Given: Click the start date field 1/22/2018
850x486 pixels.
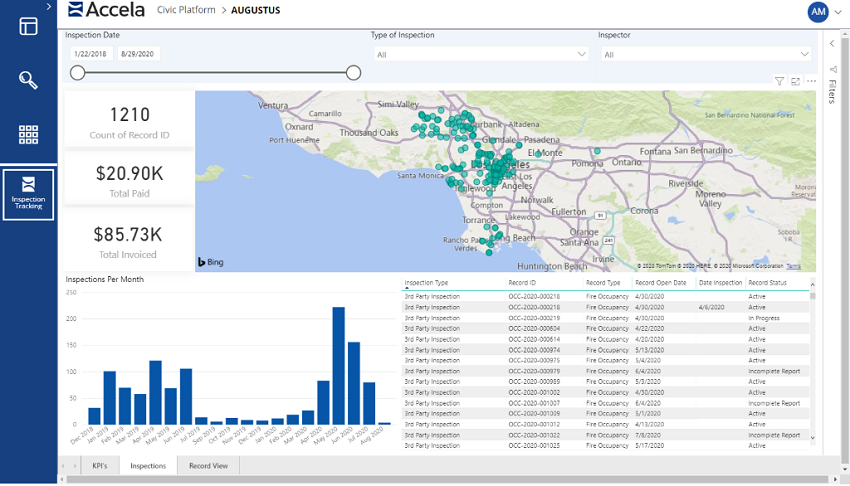Looking at the screenshot, I should [x=89, y=54].
